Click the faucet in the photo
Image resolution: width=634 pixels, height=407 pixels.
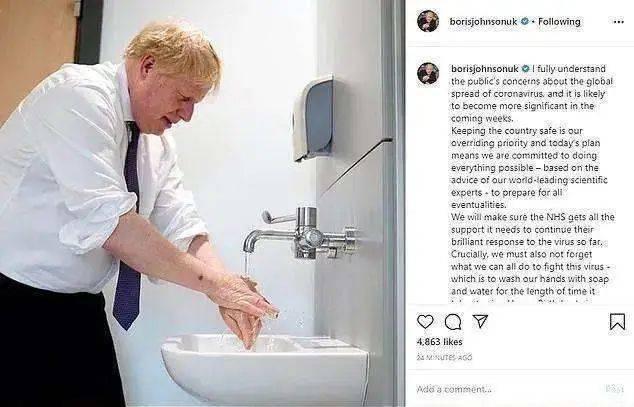pyautogui.click(x=300, y=234)
